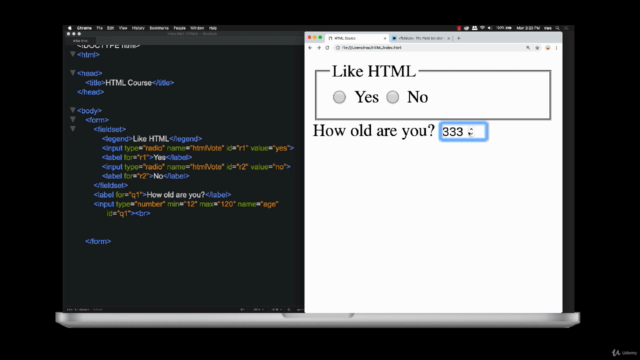Open the File menu
The image size is (640, 360).
click(100, 28)
